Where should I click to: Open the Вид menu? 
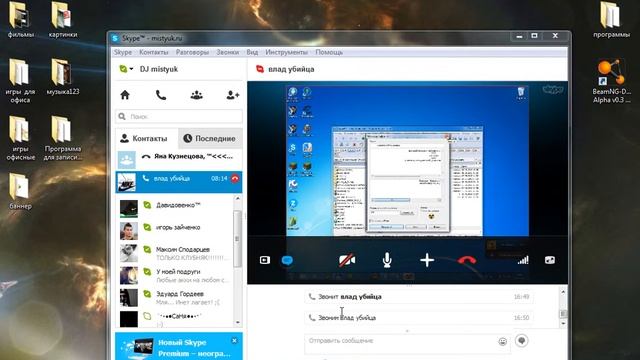click(252, 52)
